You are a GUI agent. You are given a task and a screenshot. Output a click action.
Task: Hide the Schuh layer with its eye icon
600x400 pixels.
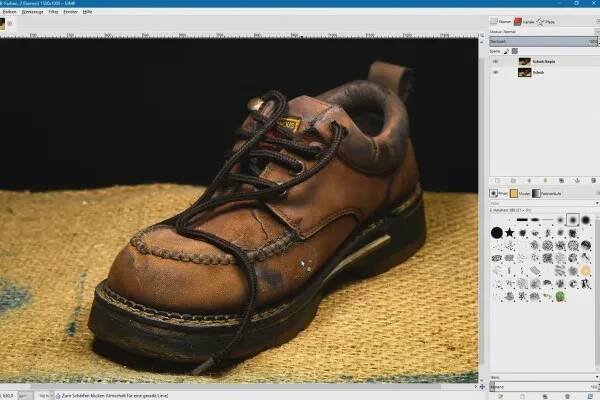click(495, 73)
